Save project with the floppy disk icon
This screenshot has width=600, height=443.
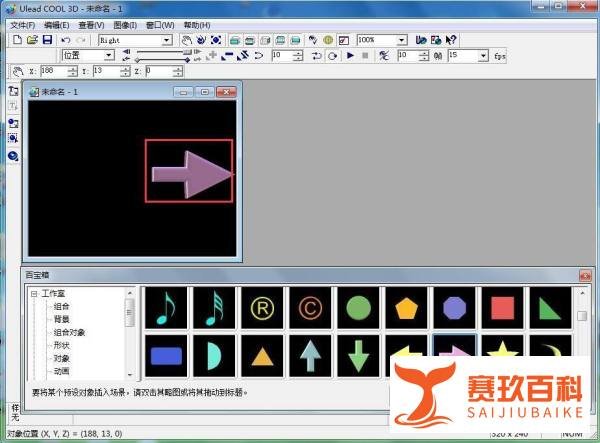pos(47,40)
